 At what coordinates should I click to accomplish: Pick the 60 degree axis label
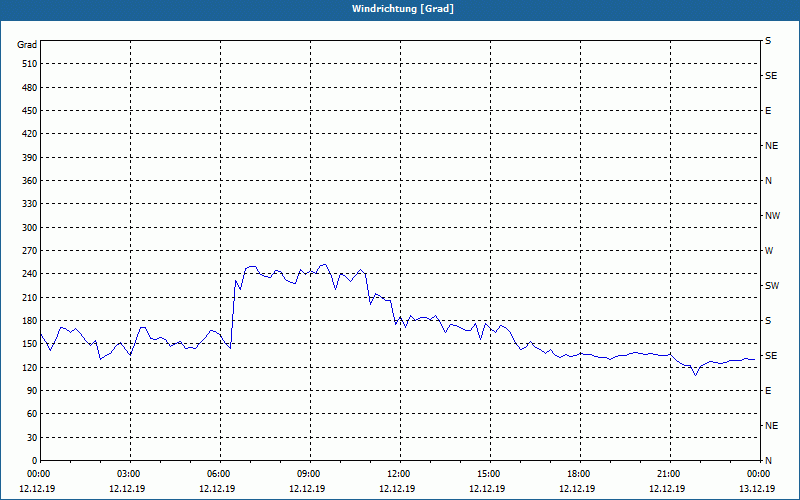32,414
